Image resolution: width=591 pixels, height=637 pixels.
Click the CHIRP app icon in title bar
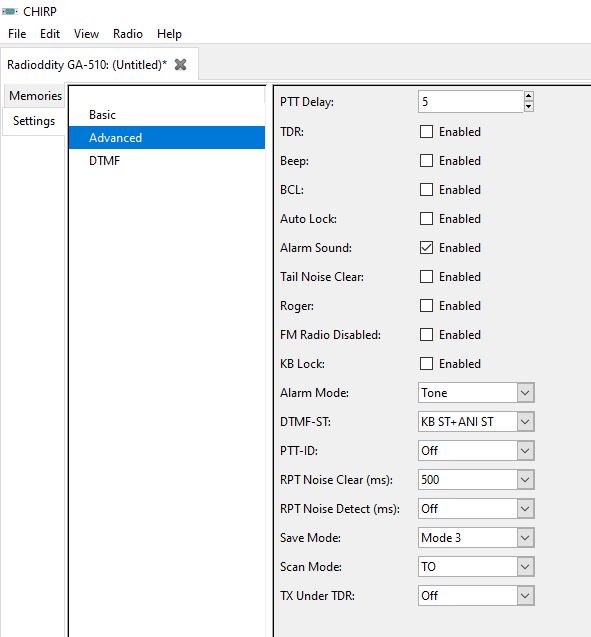9,11
